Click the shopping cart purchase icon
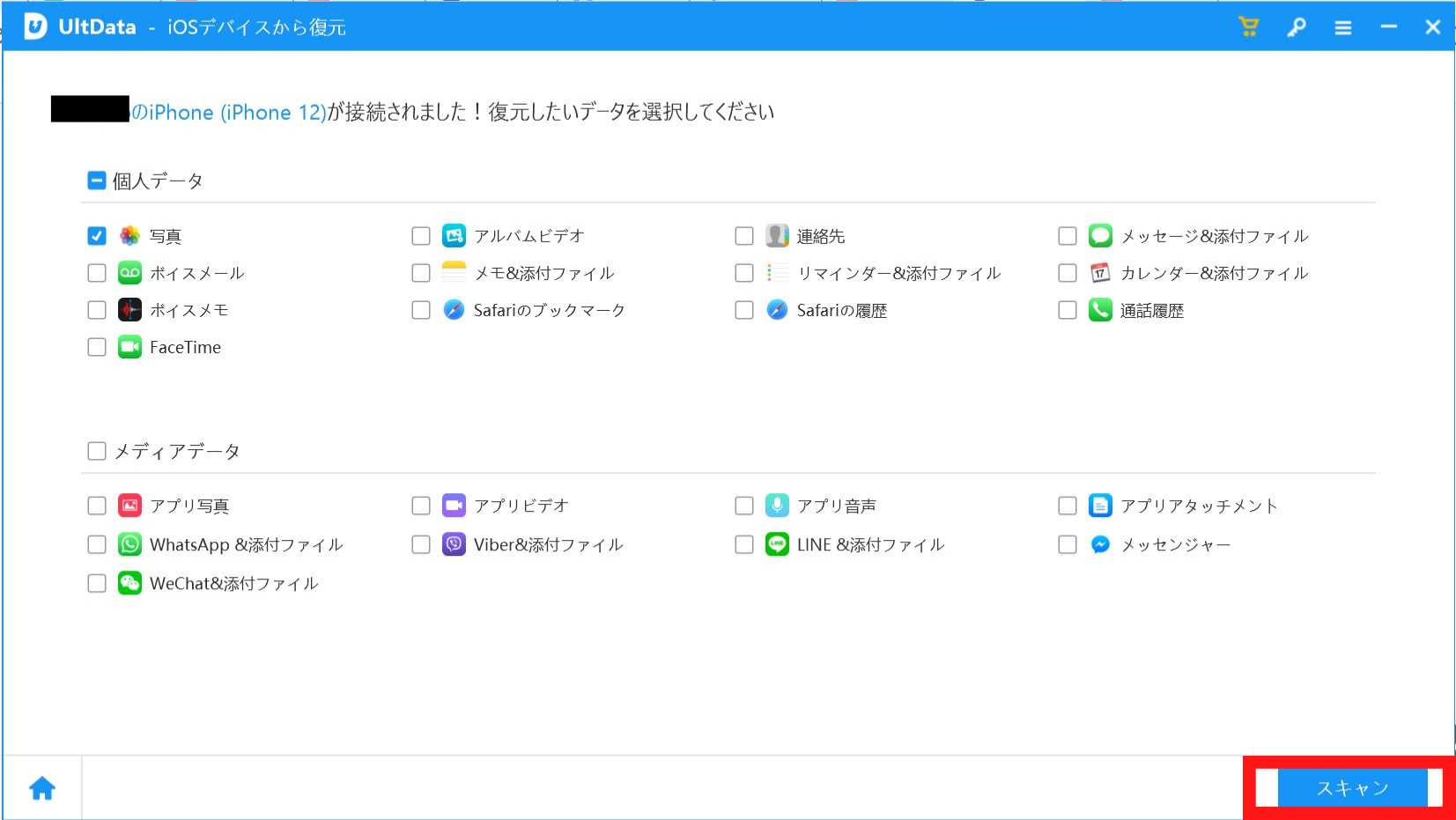 tap(1248, 27)
